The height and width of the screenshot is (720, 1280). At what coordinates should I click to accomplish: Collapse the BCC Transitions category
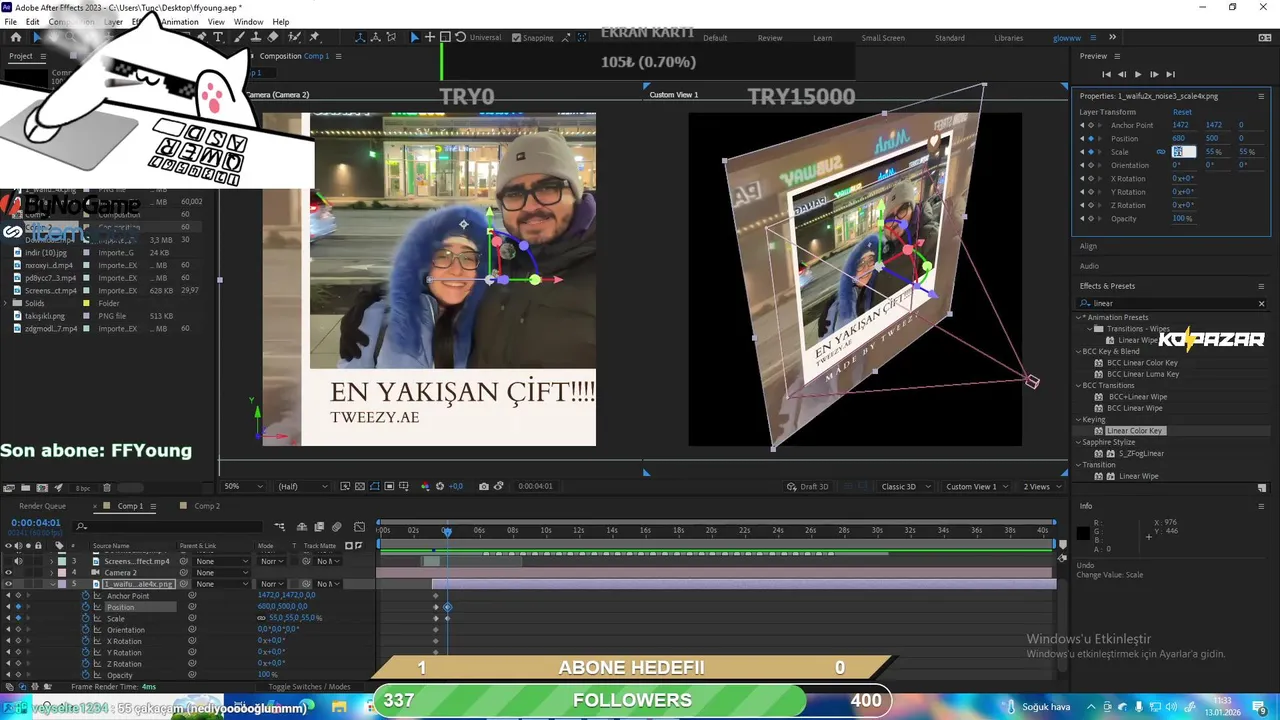pyautogui.click(x=1080, y=386)
